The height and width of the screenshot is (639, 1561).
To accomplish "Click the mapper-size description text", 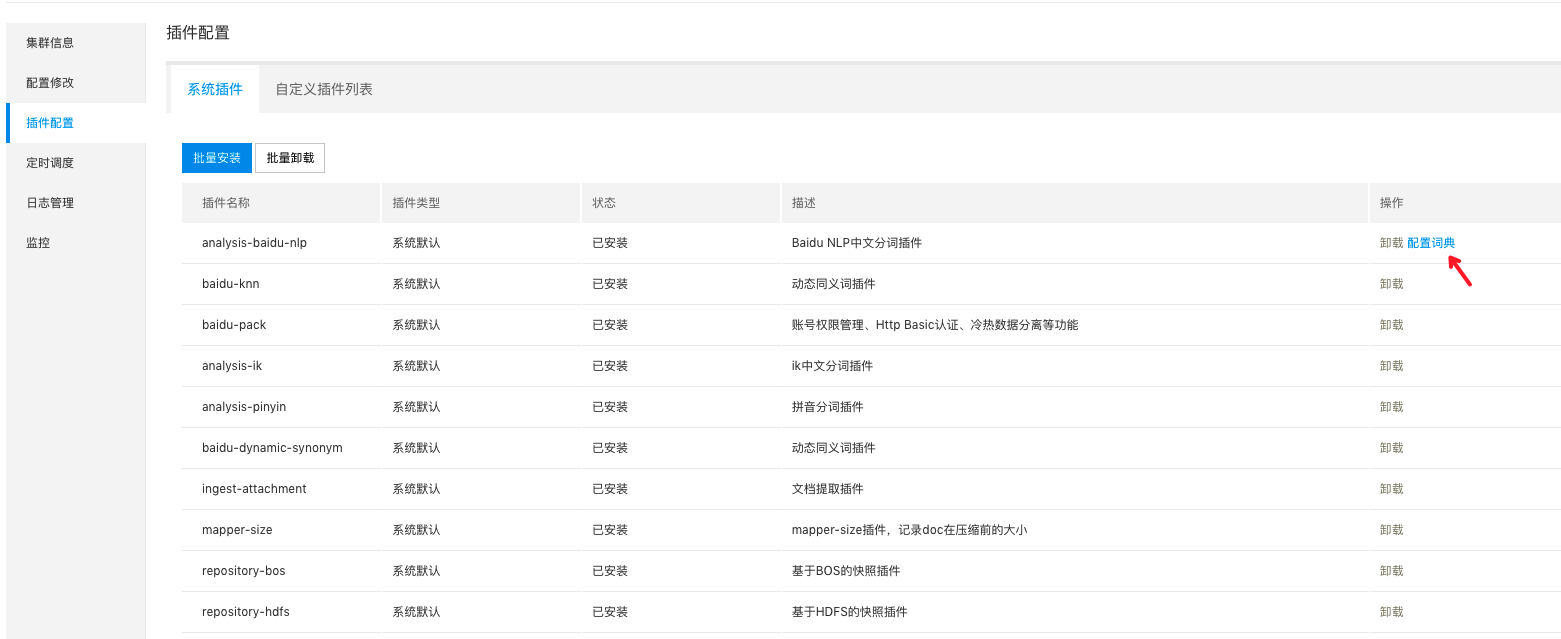I will pos(910,530).
